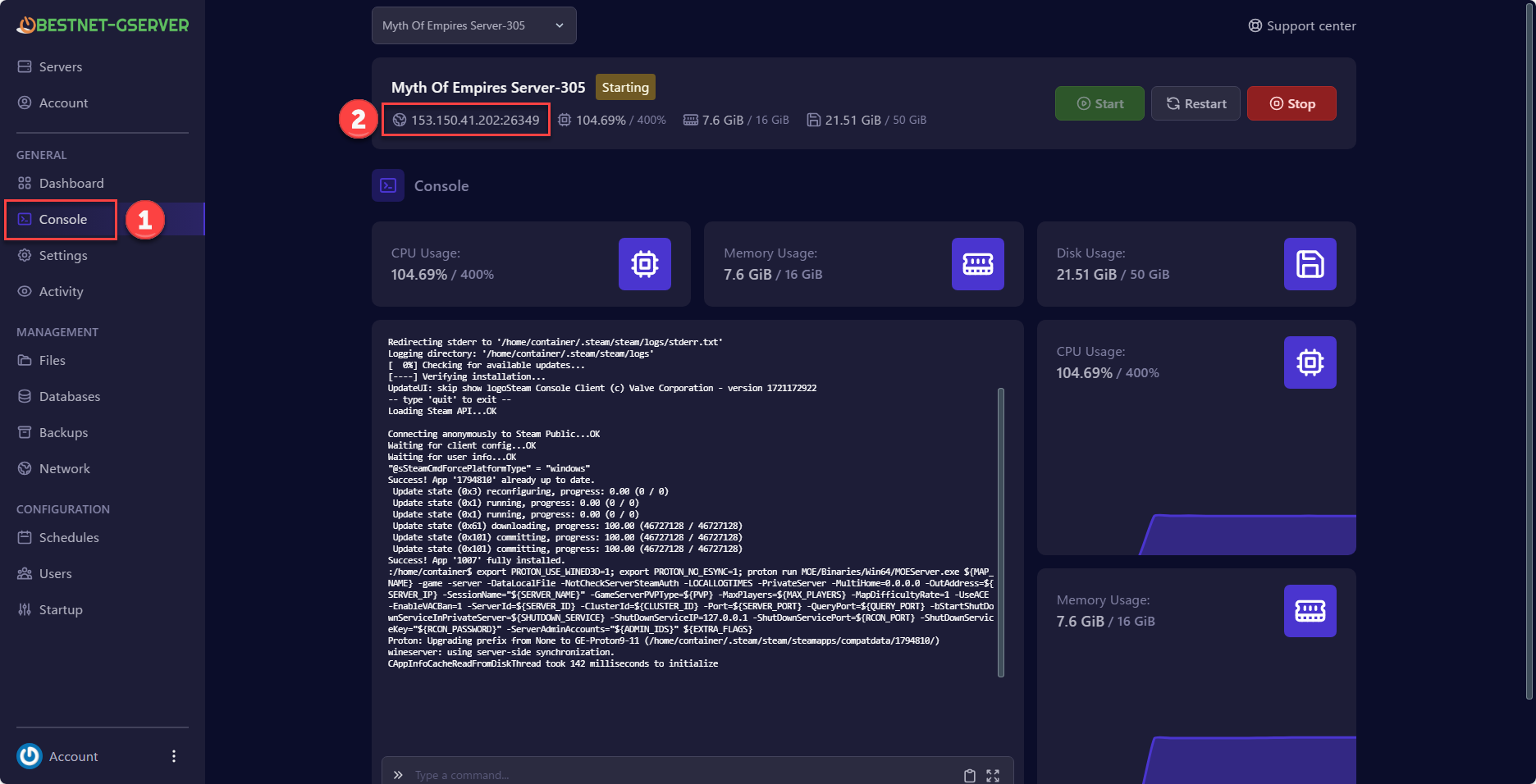Click the Restart server button
Screen dimensions: 1536x784
(1195, 103)
